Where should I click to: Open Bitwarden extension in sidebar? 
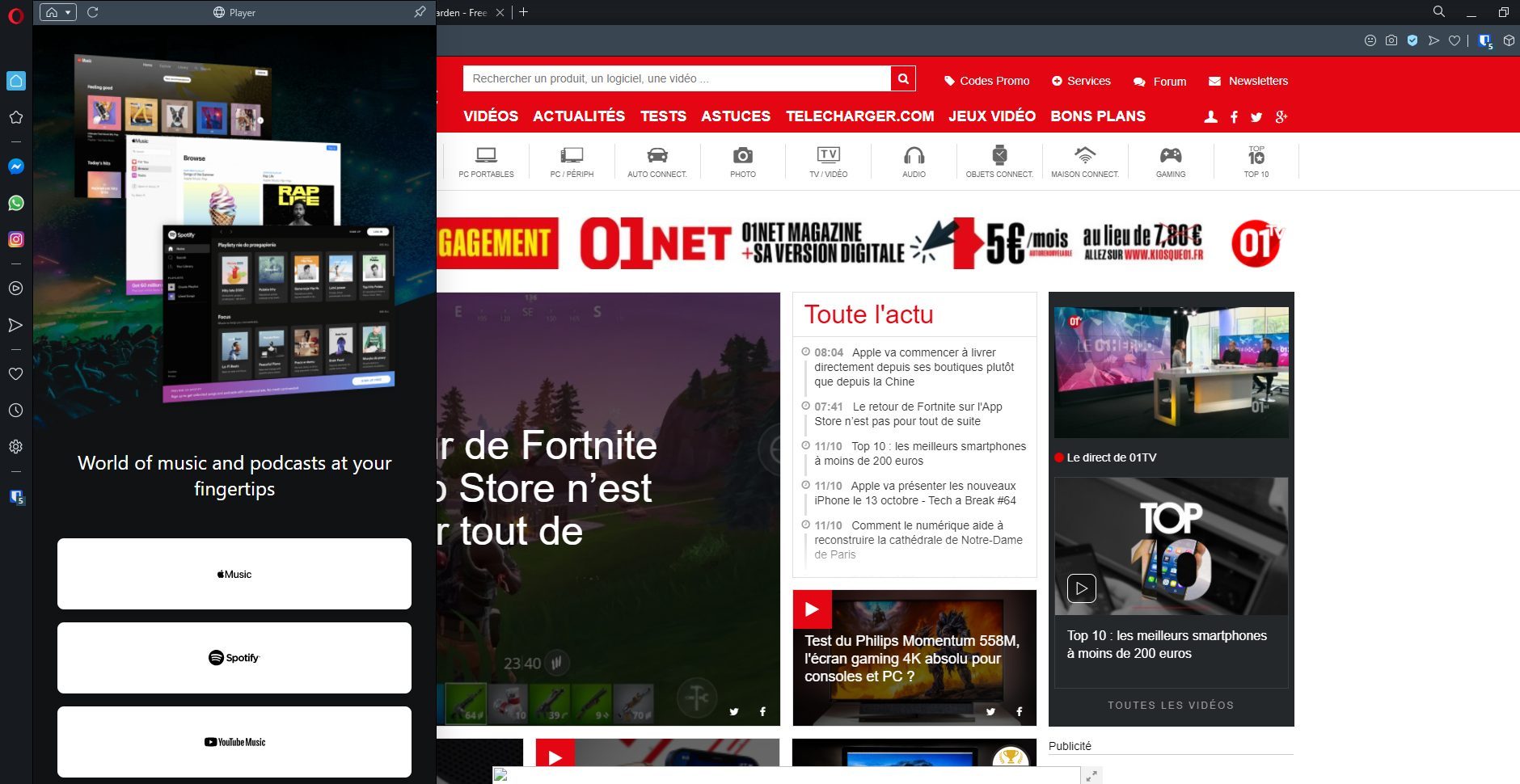coord(16,497)
